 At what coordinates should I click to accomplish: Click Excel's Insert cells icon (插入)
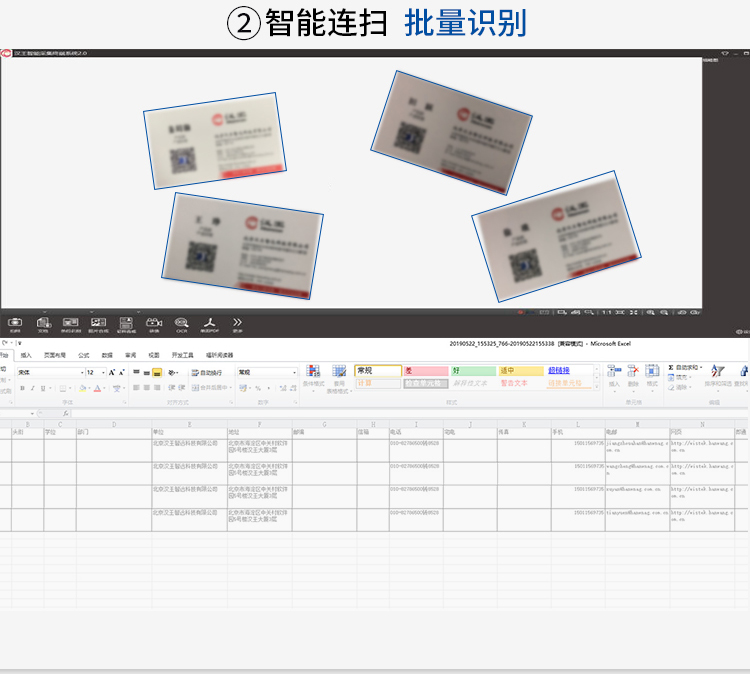click(614, 374)
